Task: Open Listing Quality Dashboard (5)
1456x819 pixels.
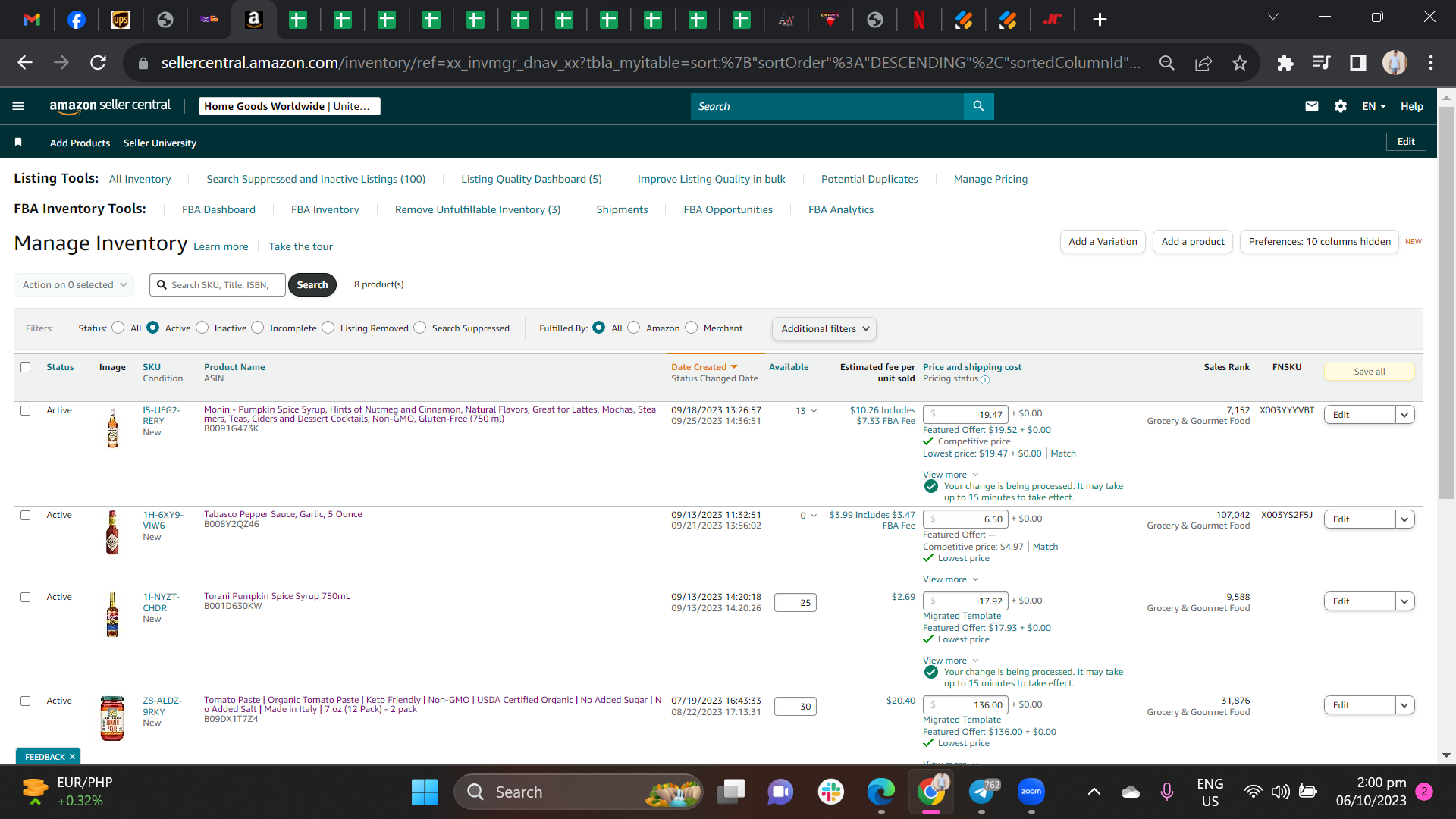Action: 532,180
